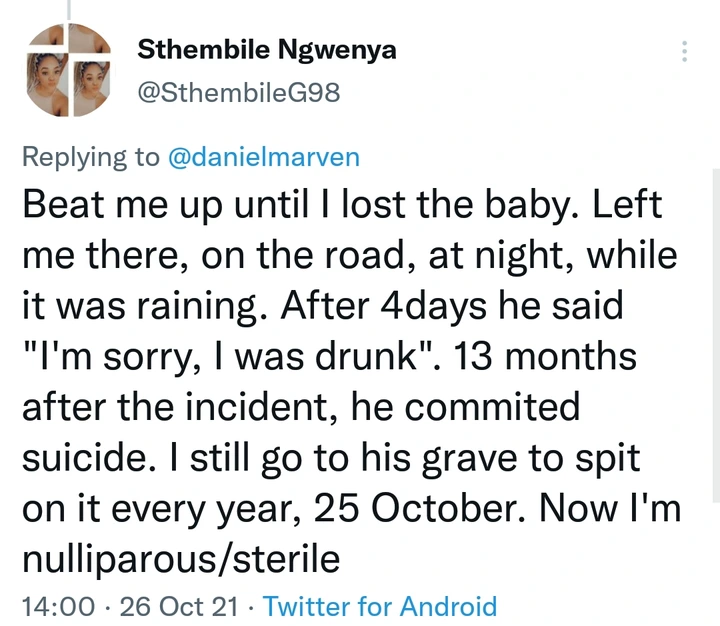Open the three-dot more options menu

pyautogui.click(x=684, y=51)
